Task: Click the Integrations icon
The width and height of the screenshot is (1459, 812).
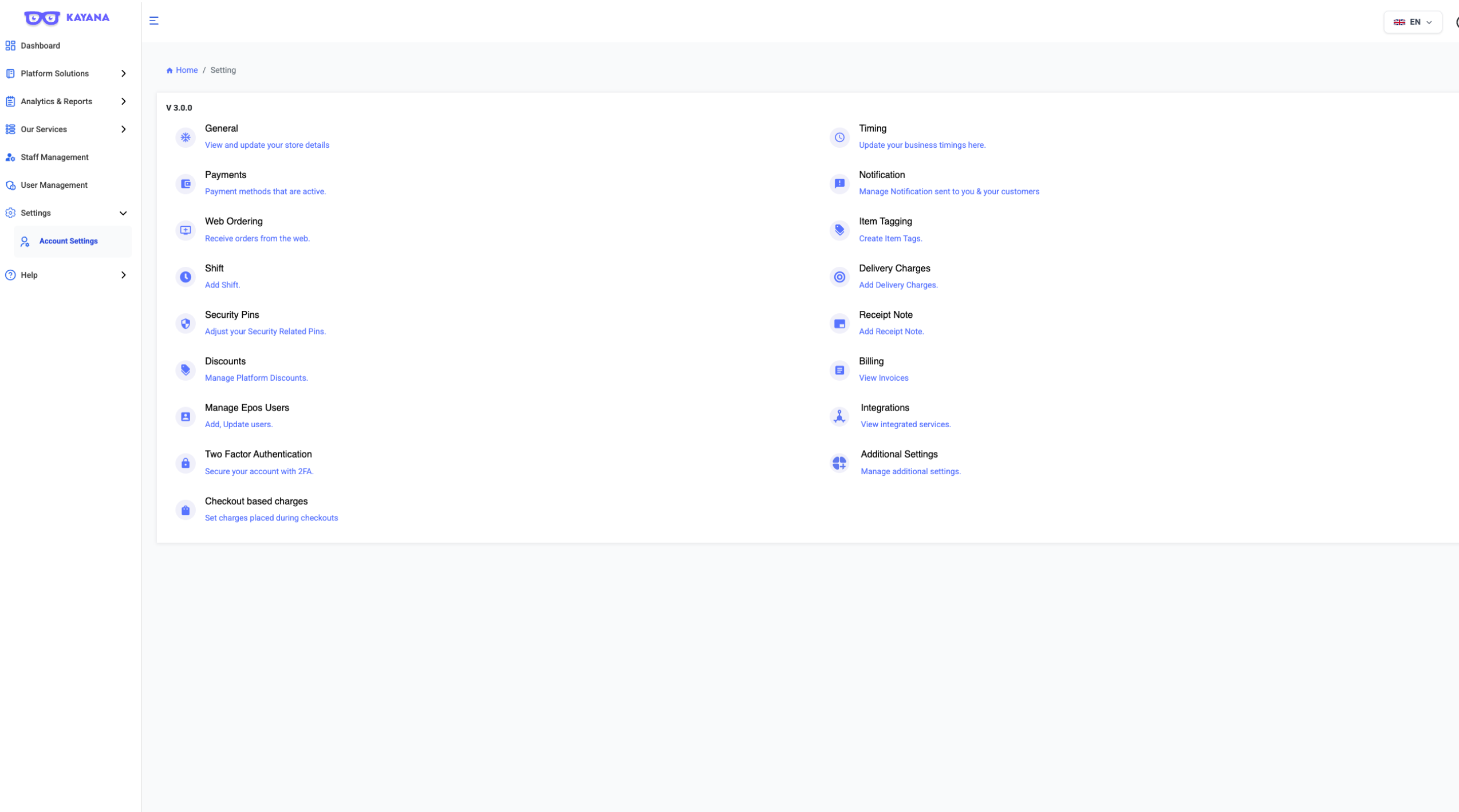Action: point(839,417)
